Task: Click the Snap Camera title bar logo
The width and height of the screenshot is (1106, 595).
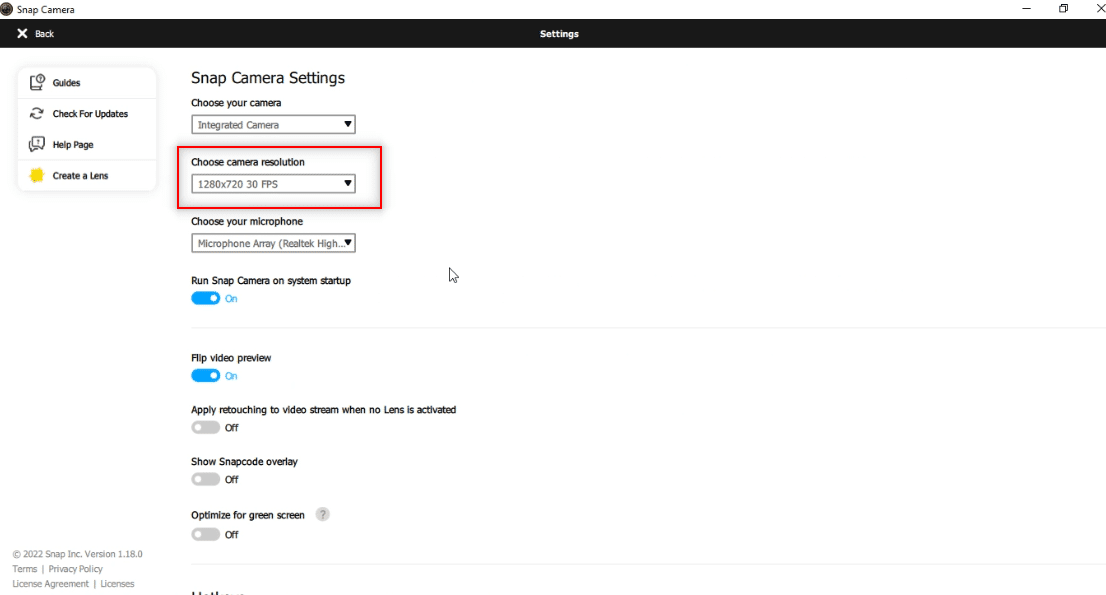Action: 6,9
